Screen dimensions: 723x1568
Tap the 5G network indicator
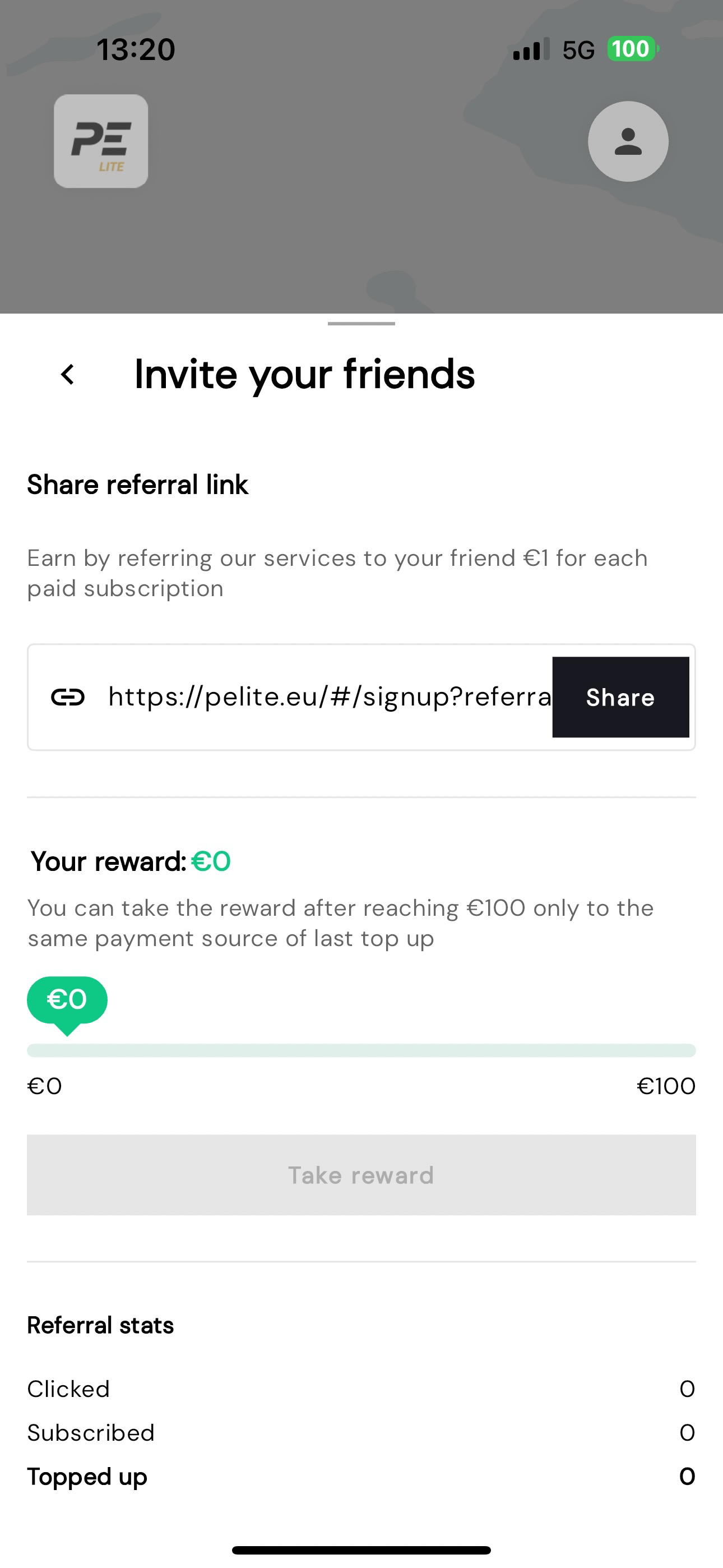click(x=578, y=50)
